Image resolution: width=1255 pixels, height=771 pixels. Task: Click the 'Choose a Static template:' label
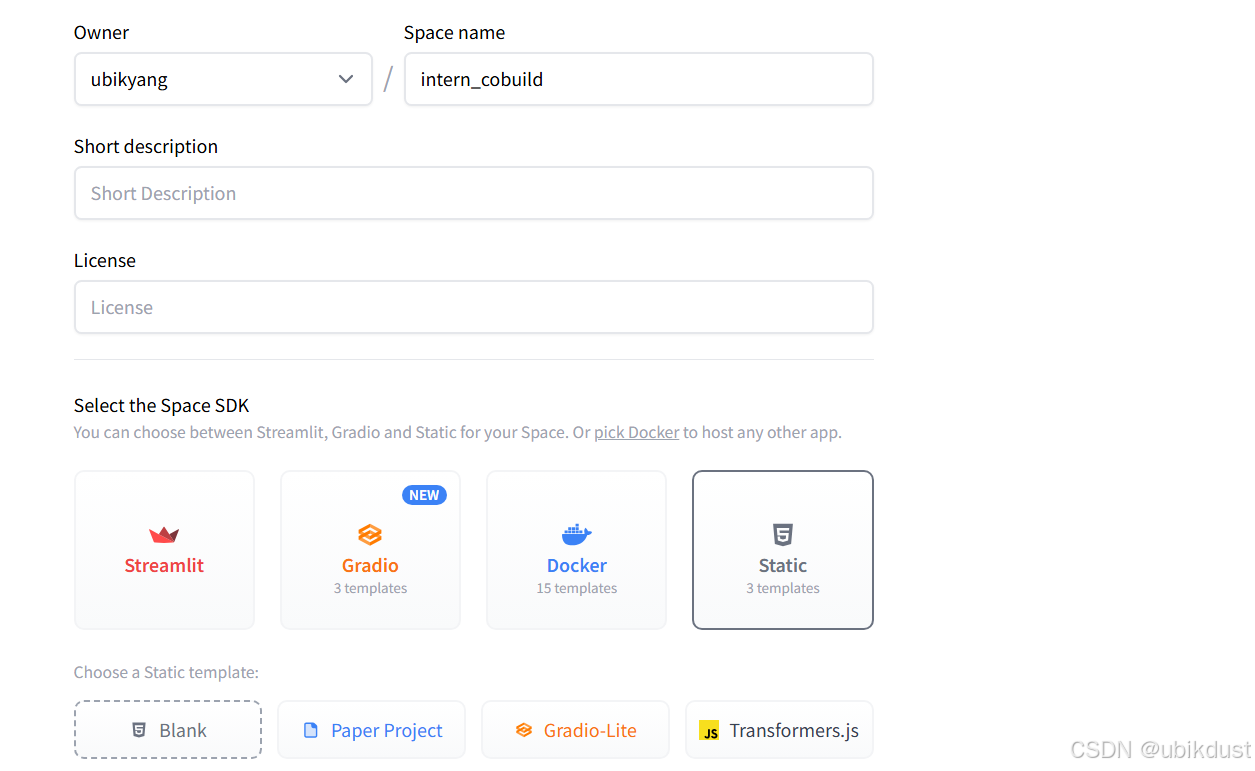tap(166, 673)
